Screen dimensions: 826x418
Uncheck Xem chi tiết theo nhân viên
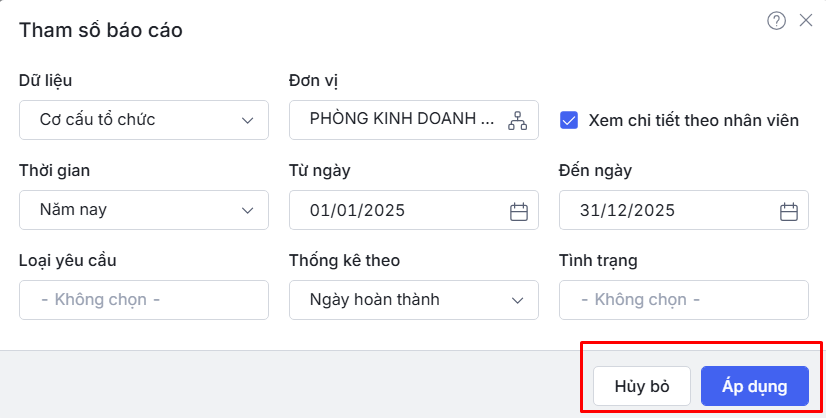569,120
